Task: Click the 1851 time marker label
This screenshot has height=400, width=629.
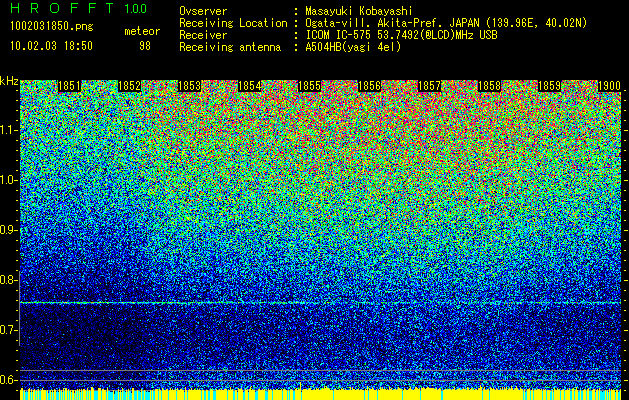Action: 69,86
